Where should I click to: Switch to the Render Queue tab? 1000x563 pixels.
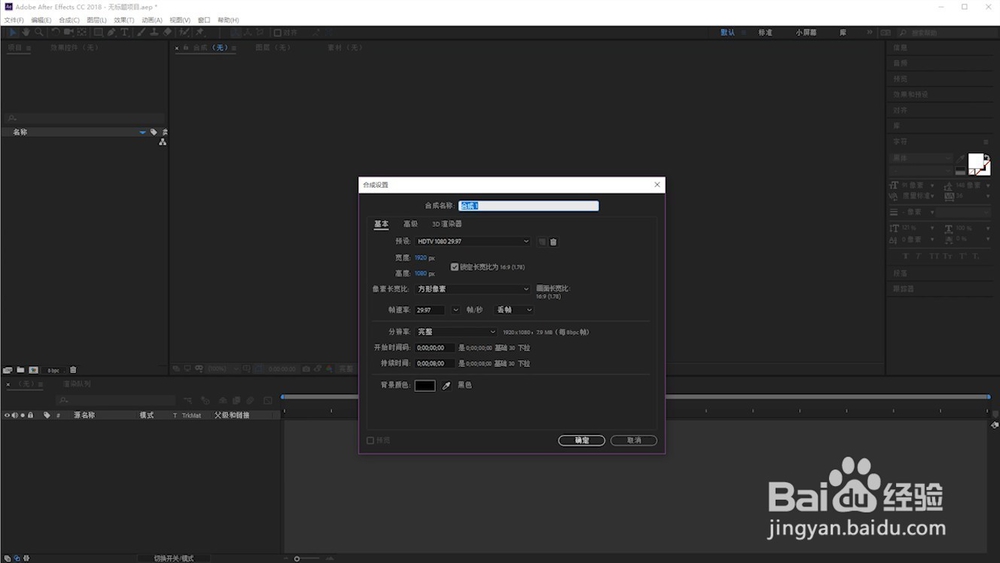[x=77, y=384]
